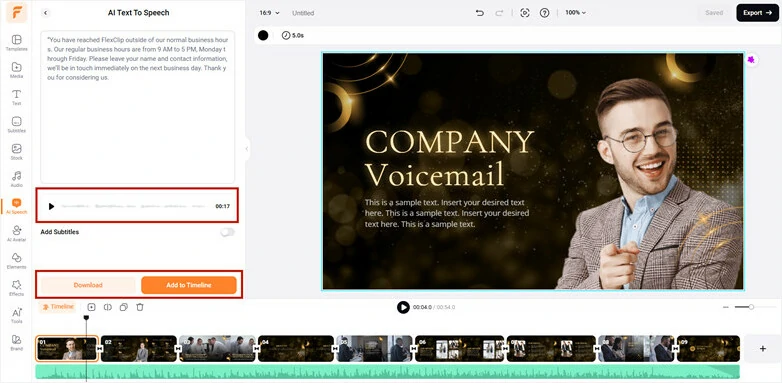Click the timeline playhead marker
This screenshot has width=782, height=383.
coord(86,318)
